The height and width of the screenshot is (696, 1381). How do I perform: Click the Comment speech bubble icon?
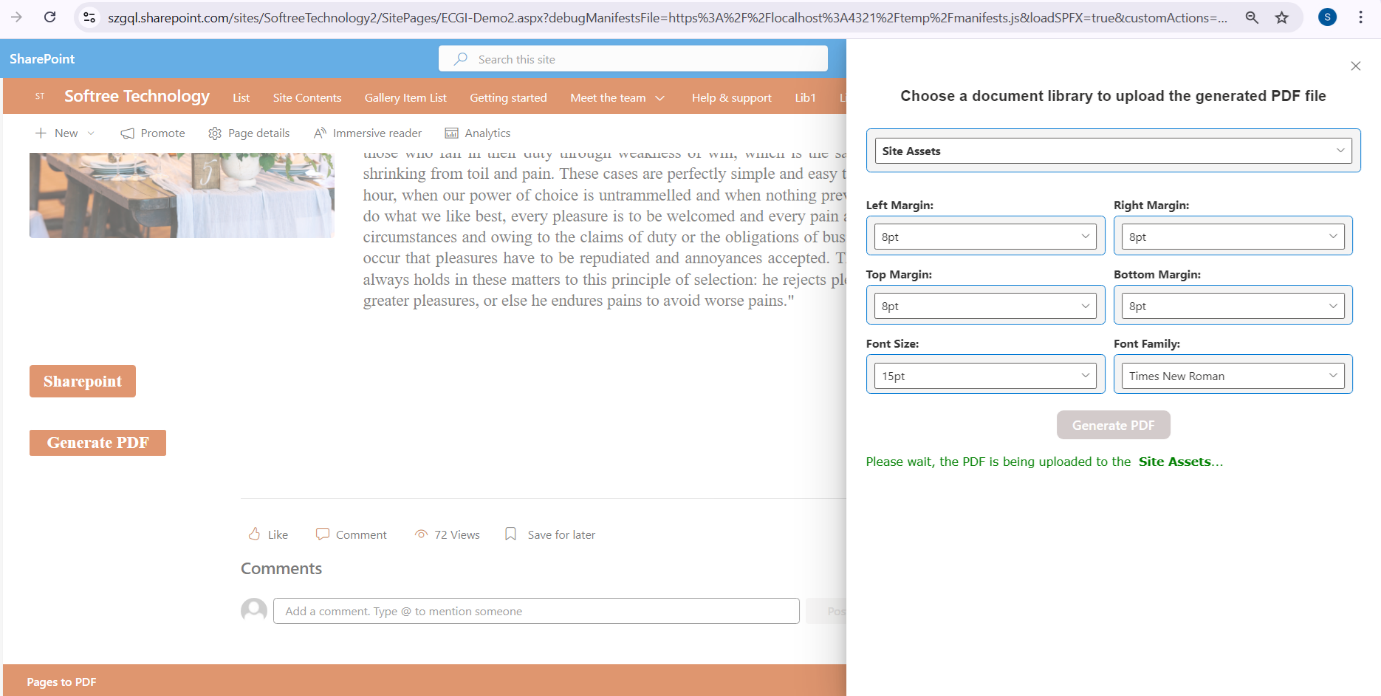[x=322, y=534]
